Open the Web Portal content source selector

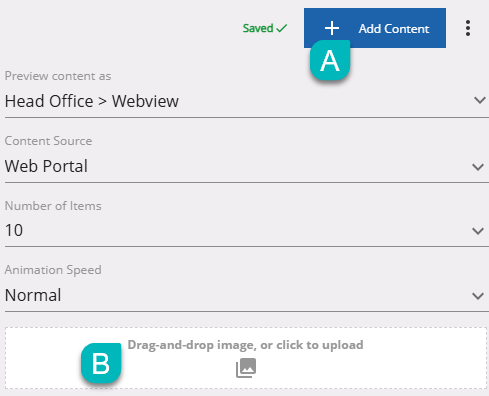tap(247, 166)
